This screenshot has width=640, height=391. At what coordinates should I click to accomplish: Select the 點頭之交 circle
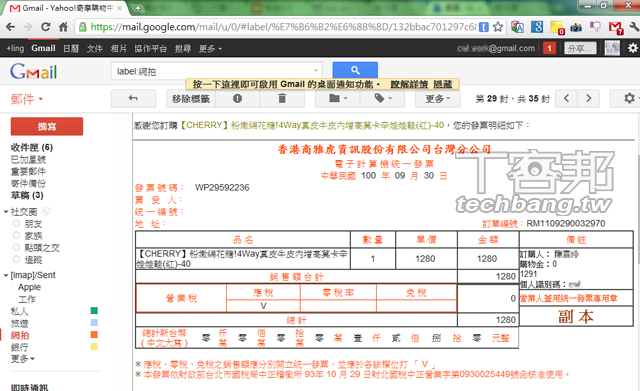click(42, 247)
